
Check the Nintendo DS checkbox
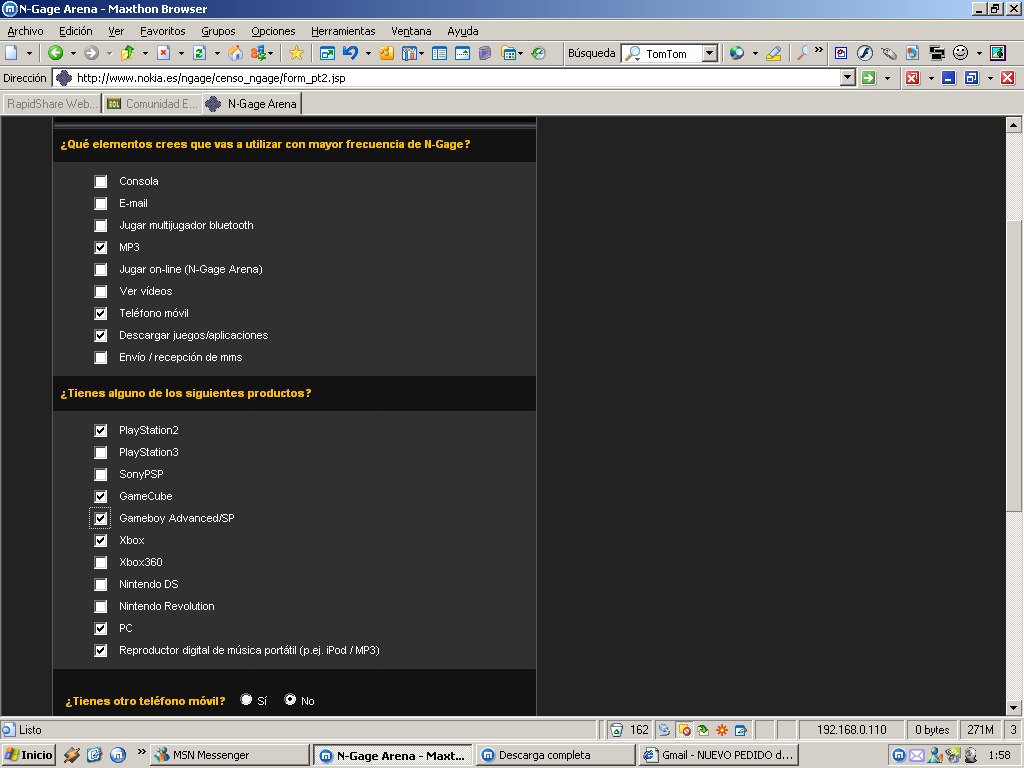click(101, 584)
